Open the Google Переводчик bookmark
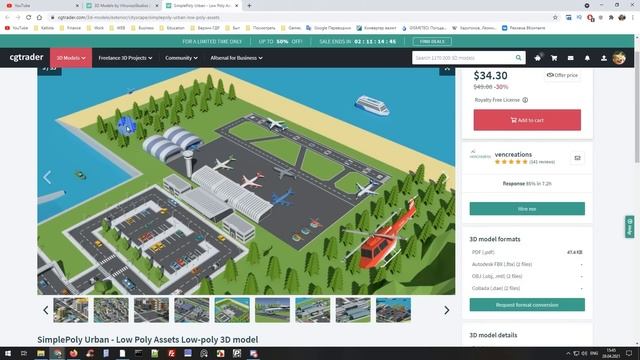 pos(329,28)
